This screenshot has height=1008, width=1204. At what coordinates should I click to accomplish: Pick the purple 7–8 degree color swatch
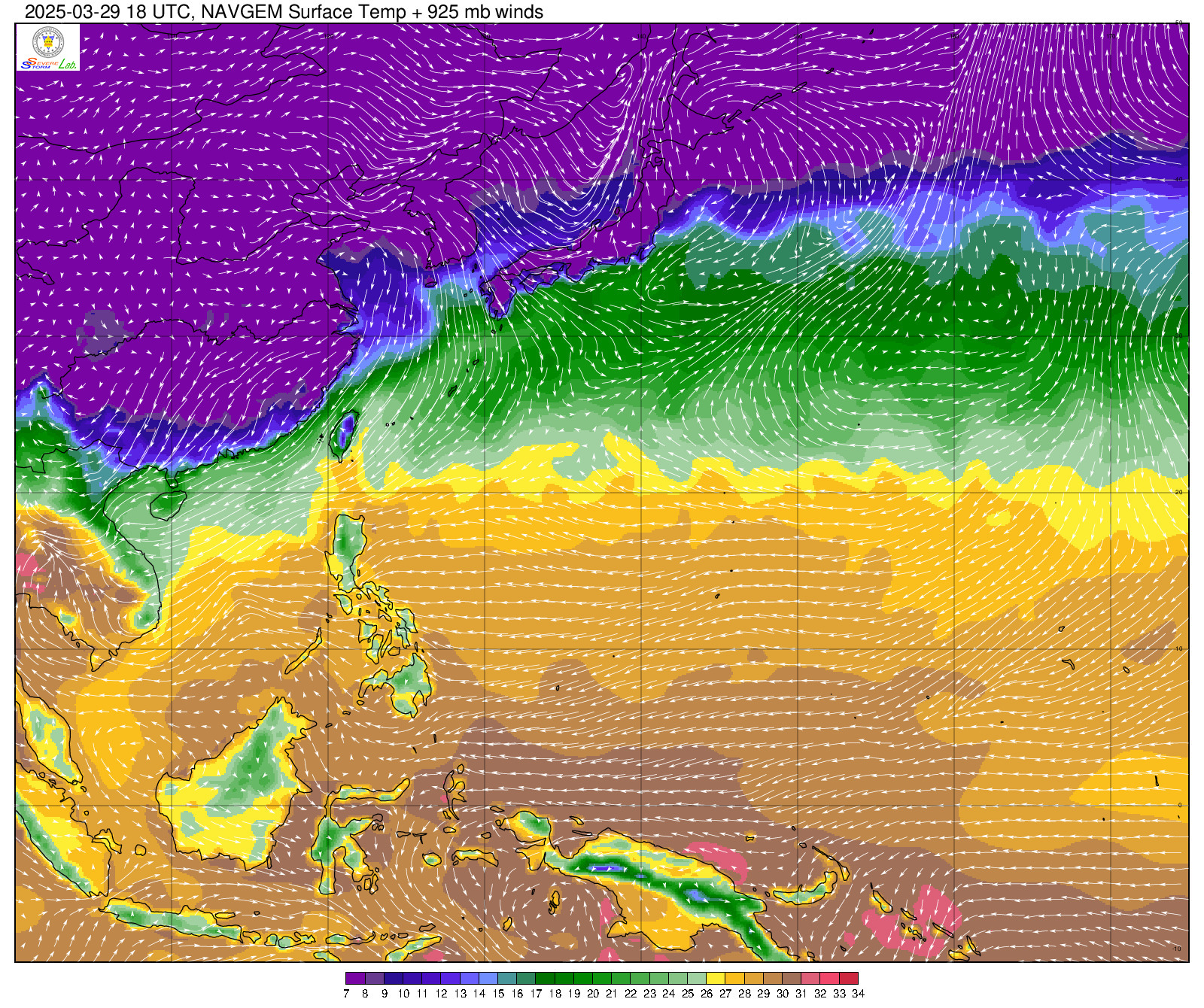click(355, 978)
